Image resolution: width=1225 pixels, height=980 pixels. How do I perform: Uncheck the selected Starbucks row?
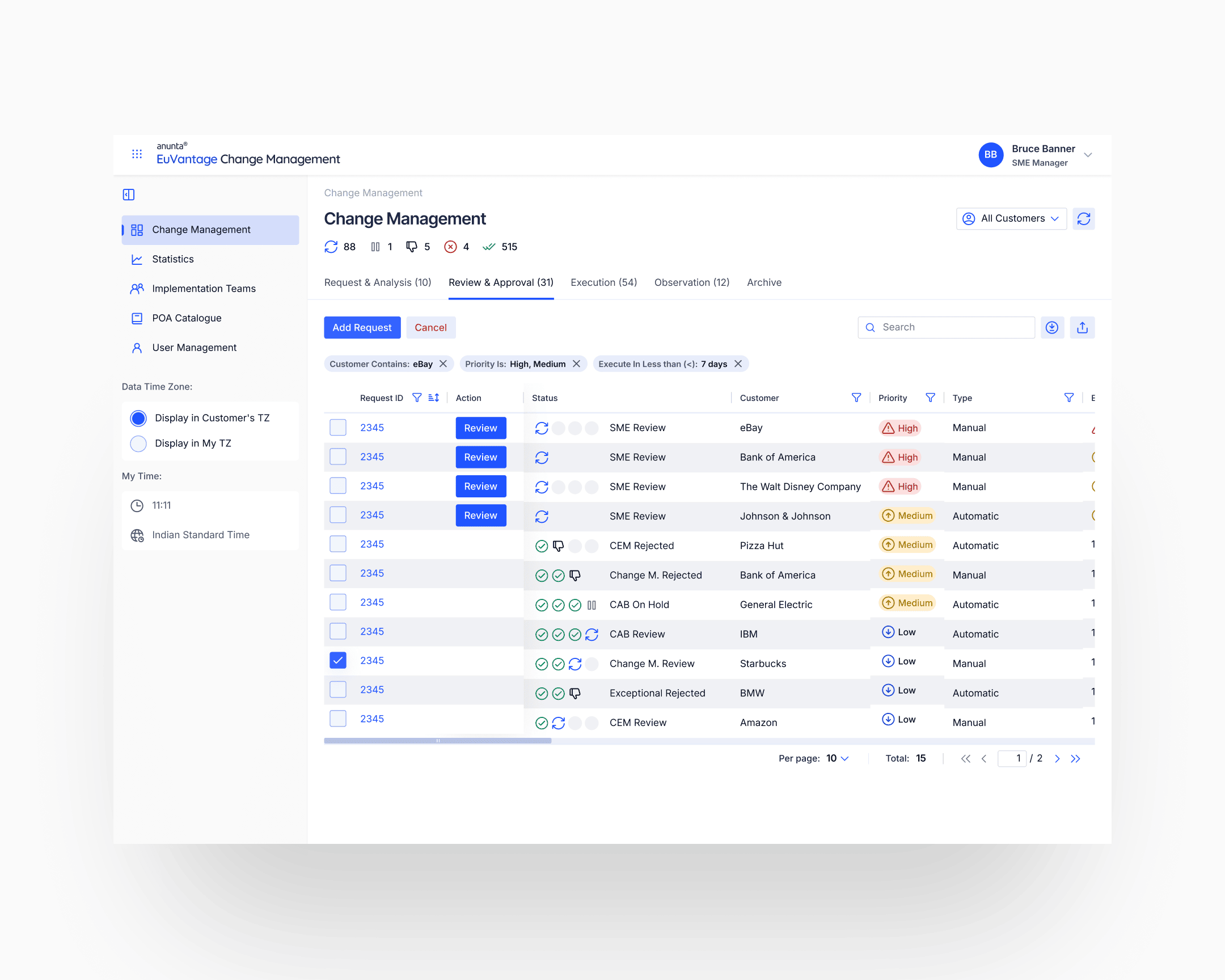tap(337, 661)
